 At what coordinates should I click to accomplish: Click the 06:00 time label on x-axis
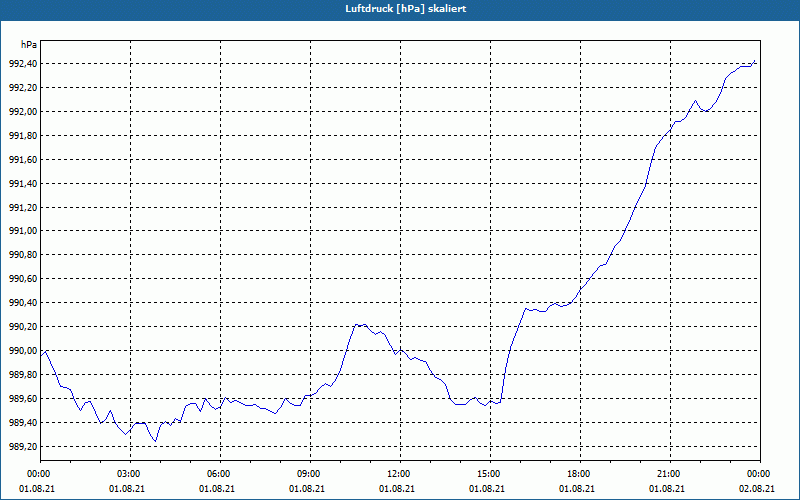tap(217, 474)
